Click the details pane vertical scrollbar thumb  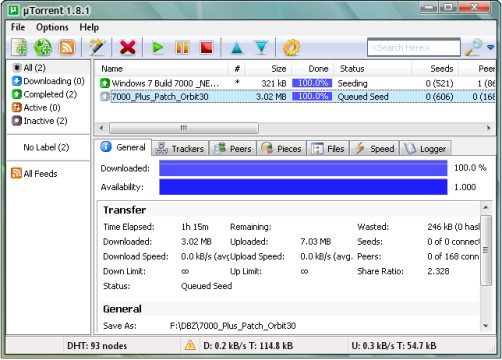coord(486,250)
